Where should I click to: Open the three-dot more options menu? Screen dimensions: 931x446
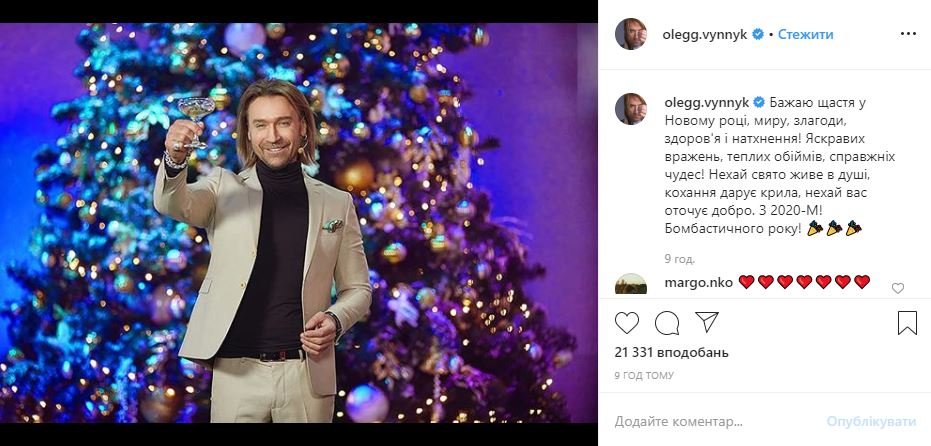[907, 34]
